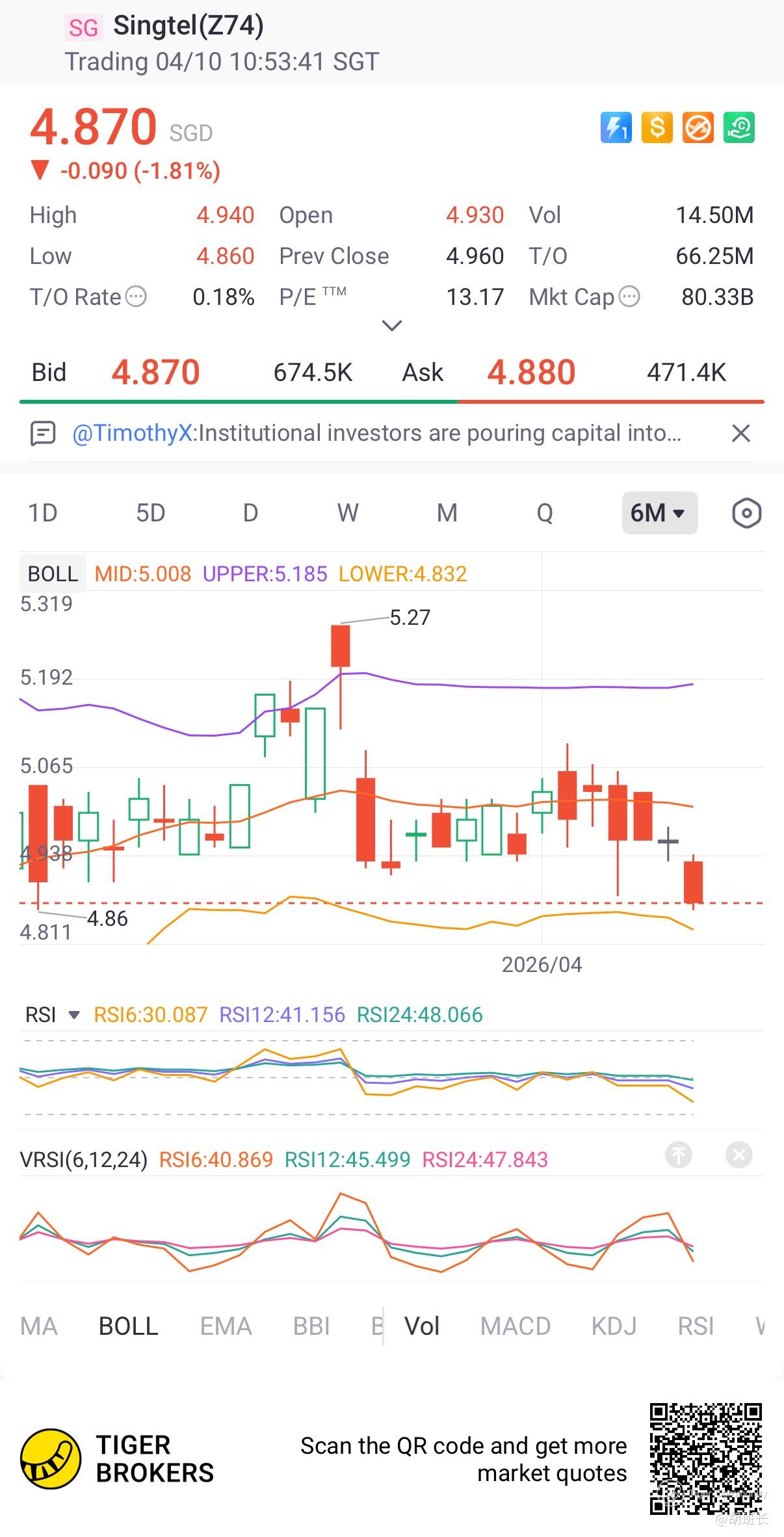Tap the P/E TTM value 13.17
784x1537 pixels.
click(x=475, y=297)
